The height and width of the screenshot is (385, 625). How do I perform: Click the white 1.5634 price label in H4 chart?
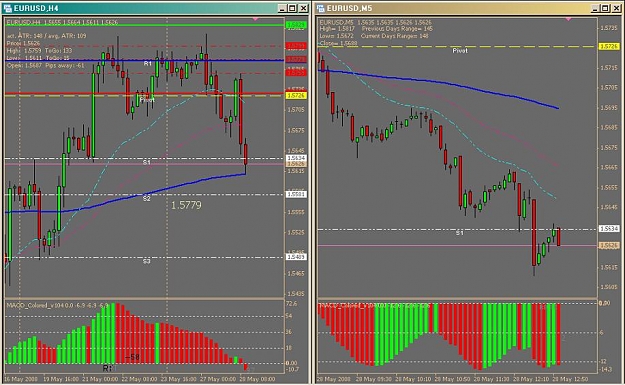coord(296,158)
